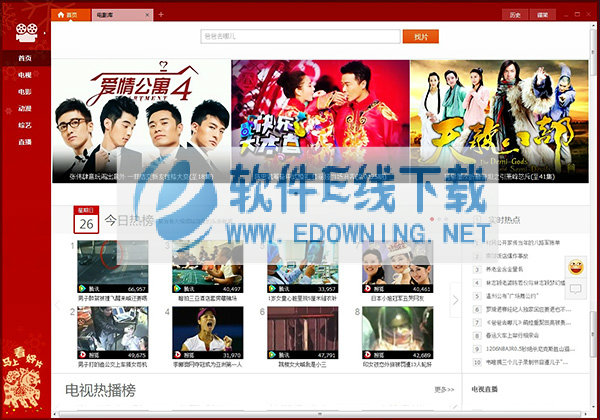Open 综艺 category in sidebar
Image resolution: width=600 pixels, height=420 pixels.
[24, 125]
